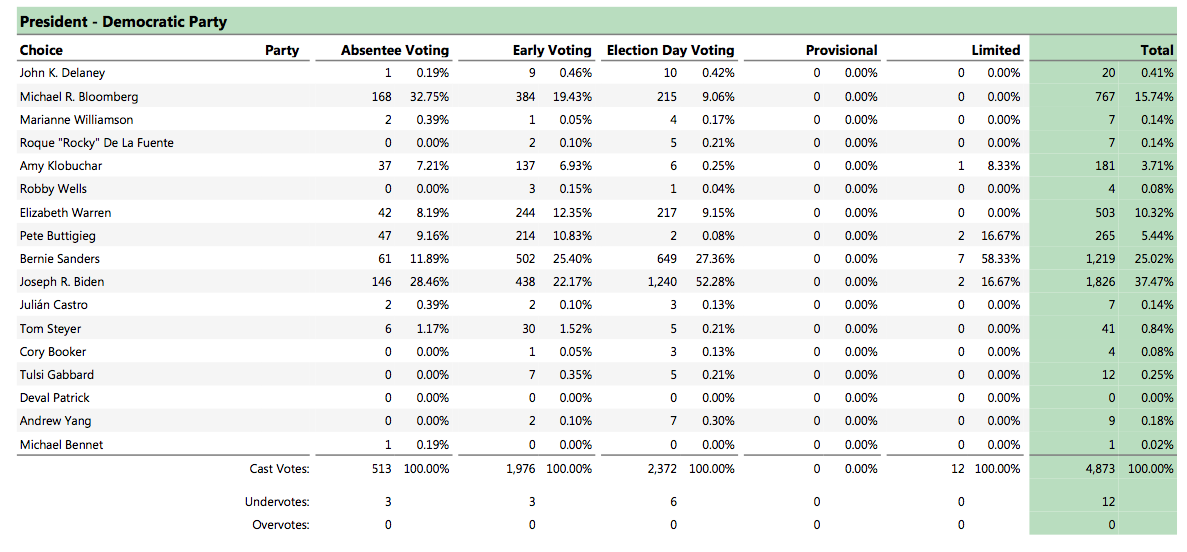The image size is (1187, 552).
Task: Click the President - Democratic Party title
Action: (123, 22)
